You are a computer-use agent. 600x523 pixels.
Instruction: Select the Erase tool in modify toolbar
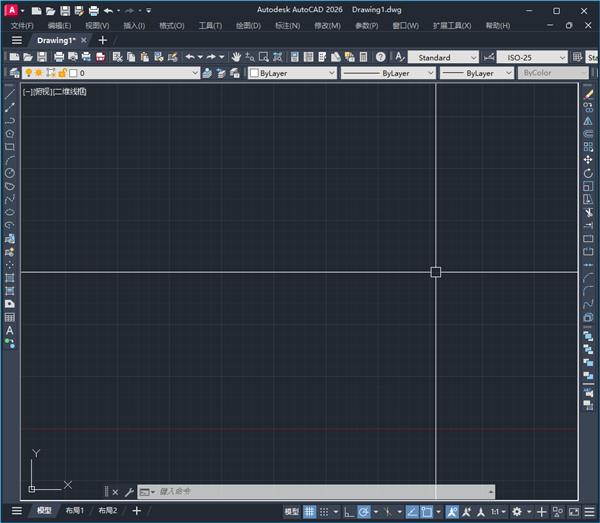588,94
